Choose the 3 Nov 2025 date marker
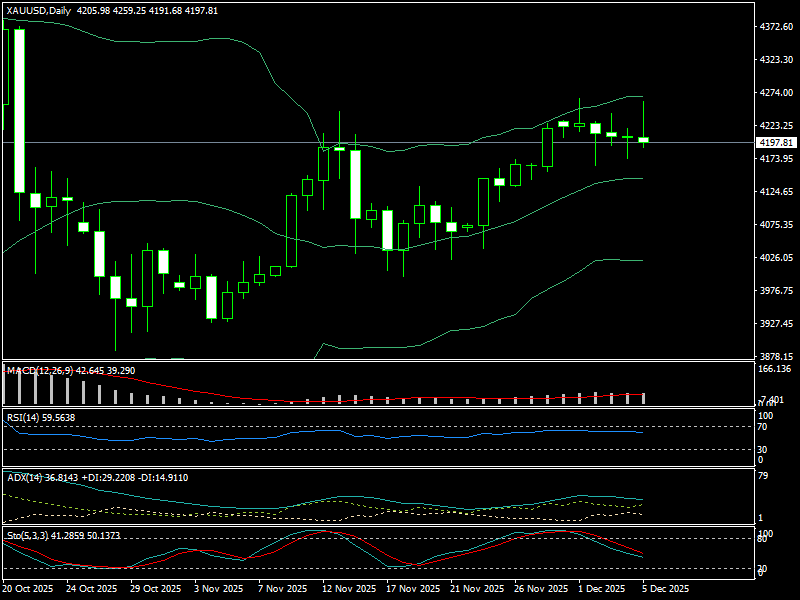800x600 pixels. 218,589
